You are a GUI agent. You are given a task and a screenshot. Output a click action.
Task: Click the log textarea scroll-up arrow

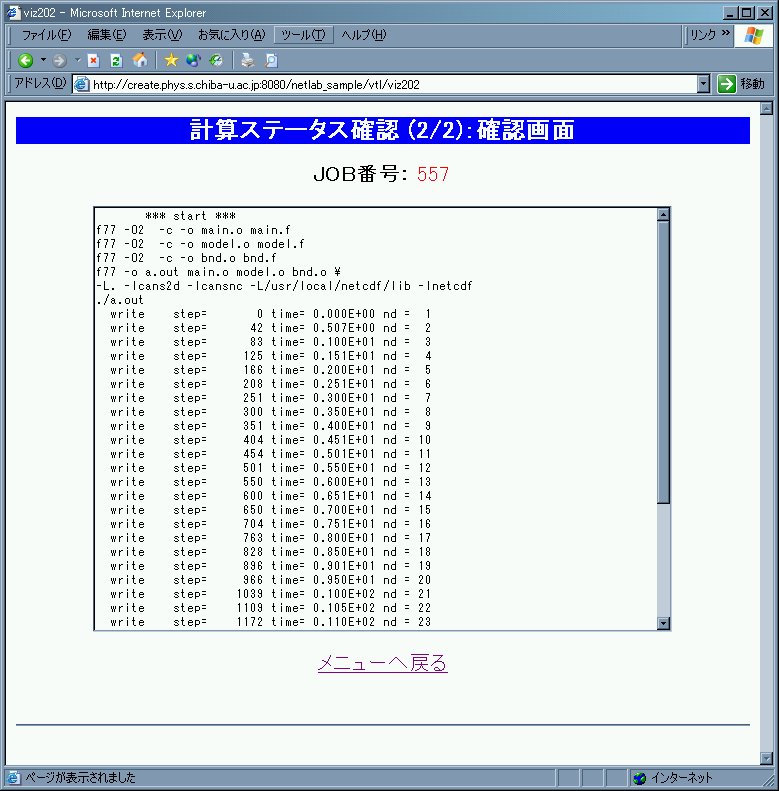663,215
